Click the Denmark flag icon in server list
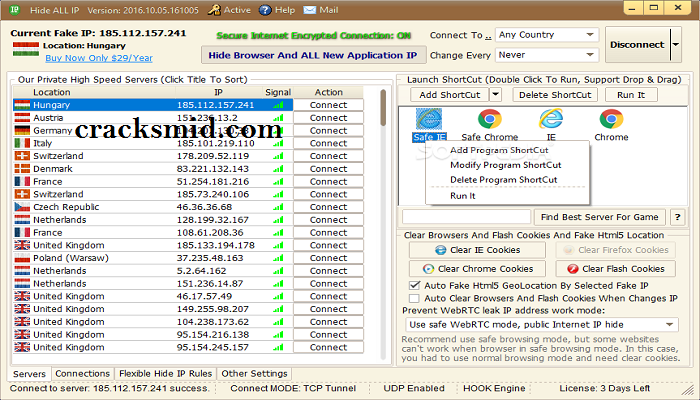This screenshot has width=700, height=400. click(22, 169)
